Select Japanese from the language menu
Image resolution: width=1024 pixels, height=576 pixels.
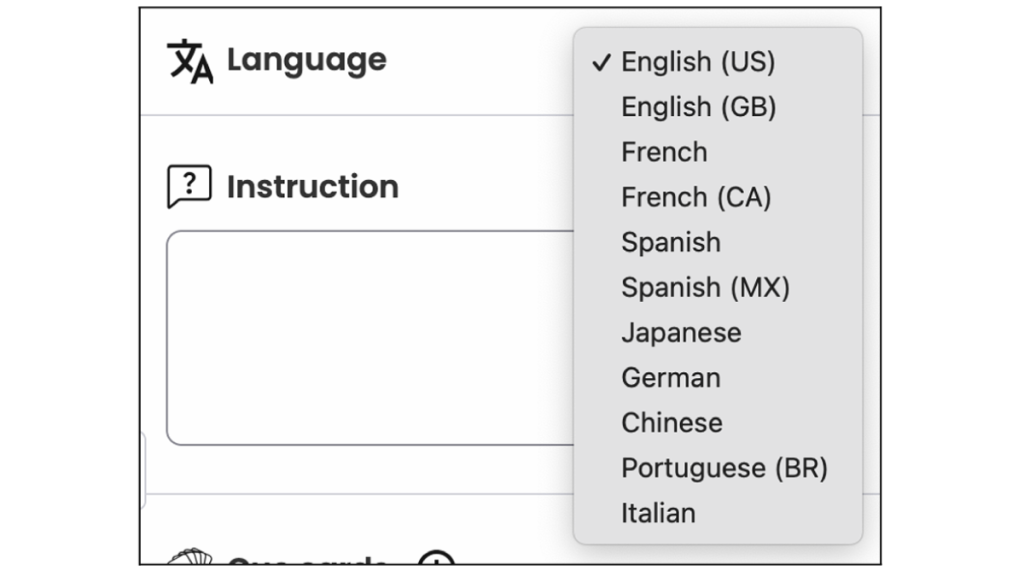[x=681, y=333]
